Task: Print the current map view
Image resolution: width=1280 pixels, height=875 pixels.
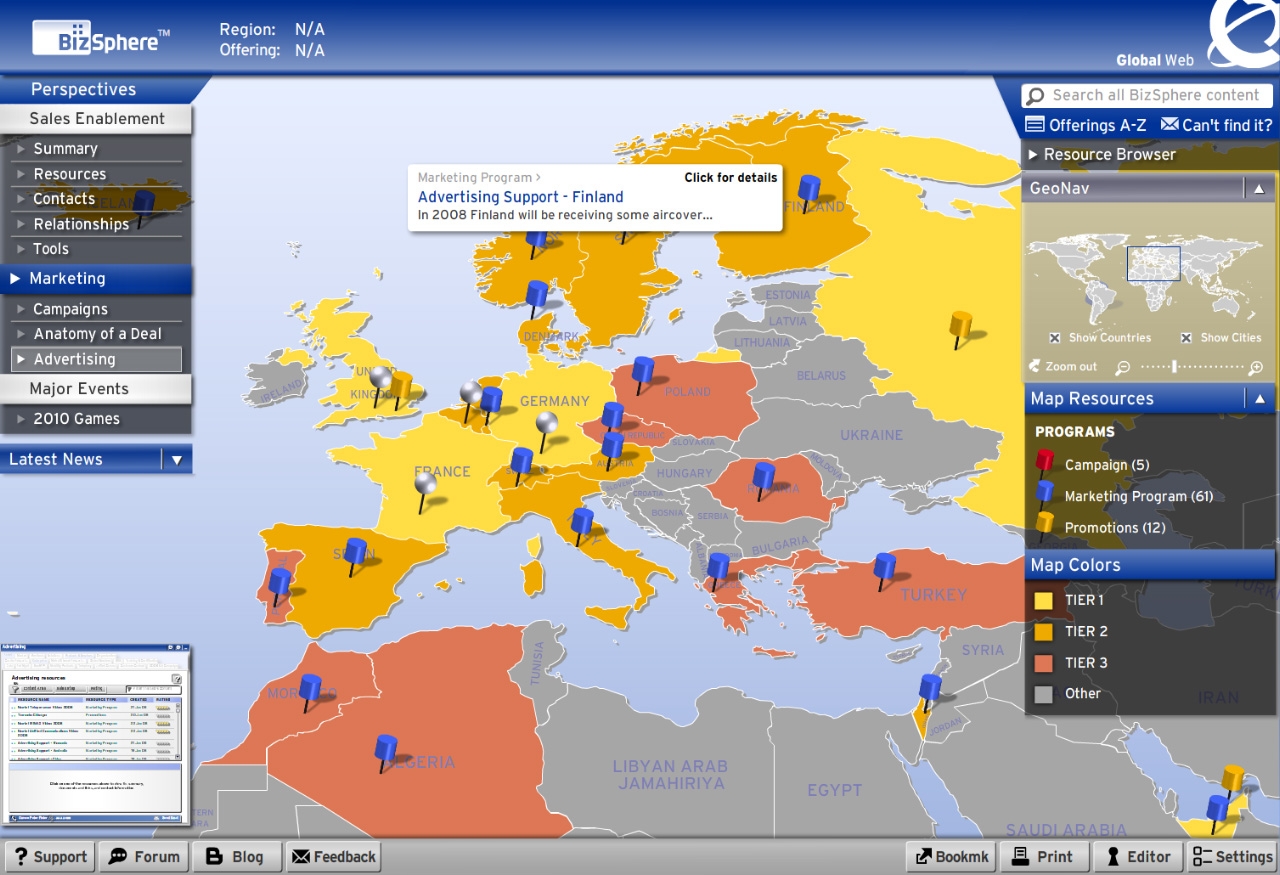Action: click(x=1043, y=857)
